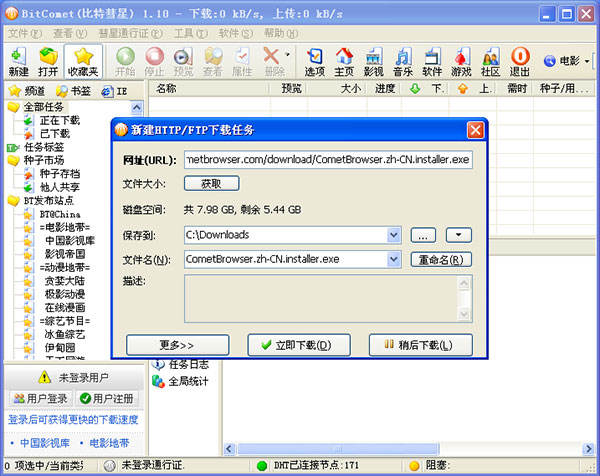
Task: Click the 未登录通行证 status bar icon
Action: click(110, 466)
